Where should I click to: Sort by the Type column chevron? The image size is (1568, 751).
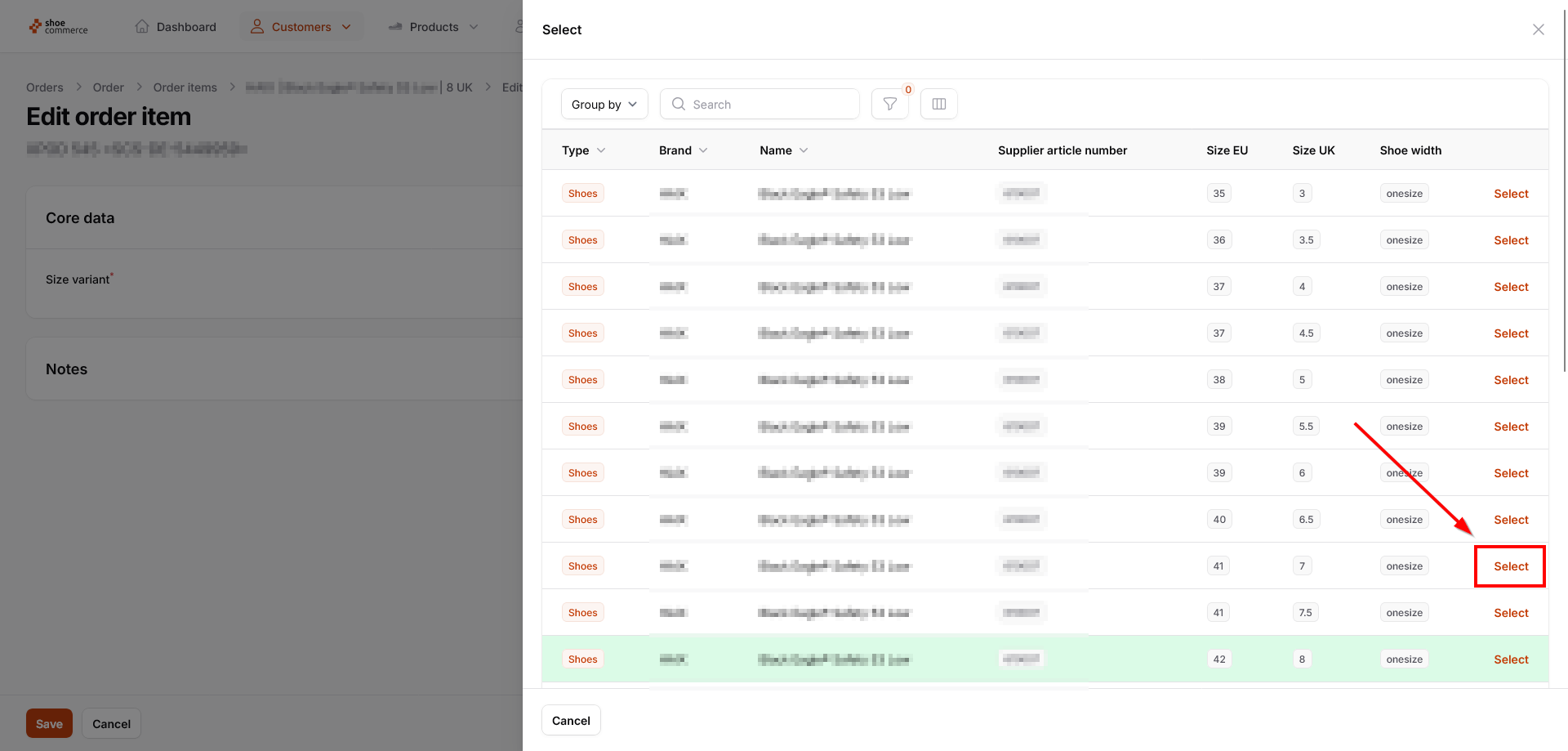[601, 150]
